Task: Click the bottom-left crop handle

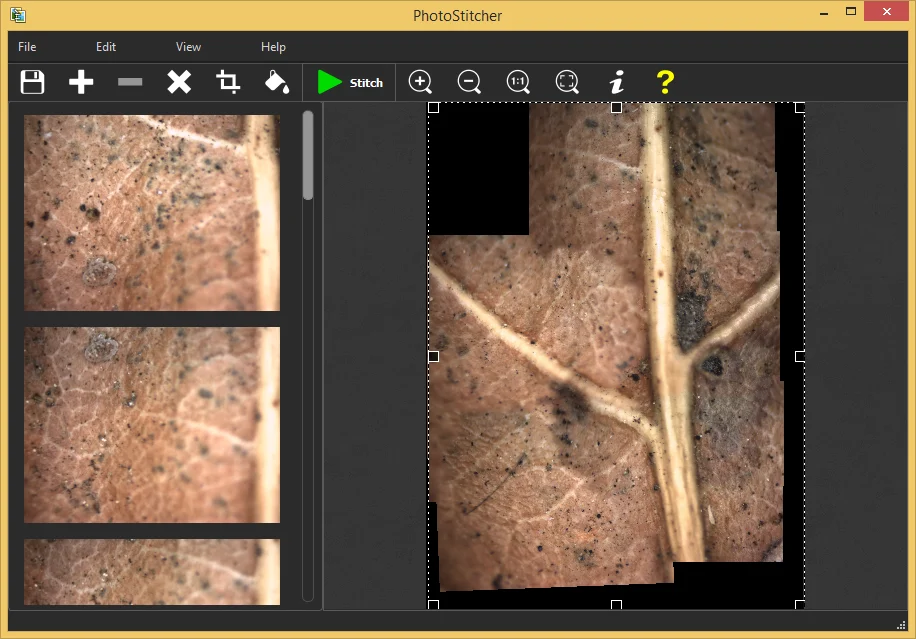Action: tap(433, 605)
